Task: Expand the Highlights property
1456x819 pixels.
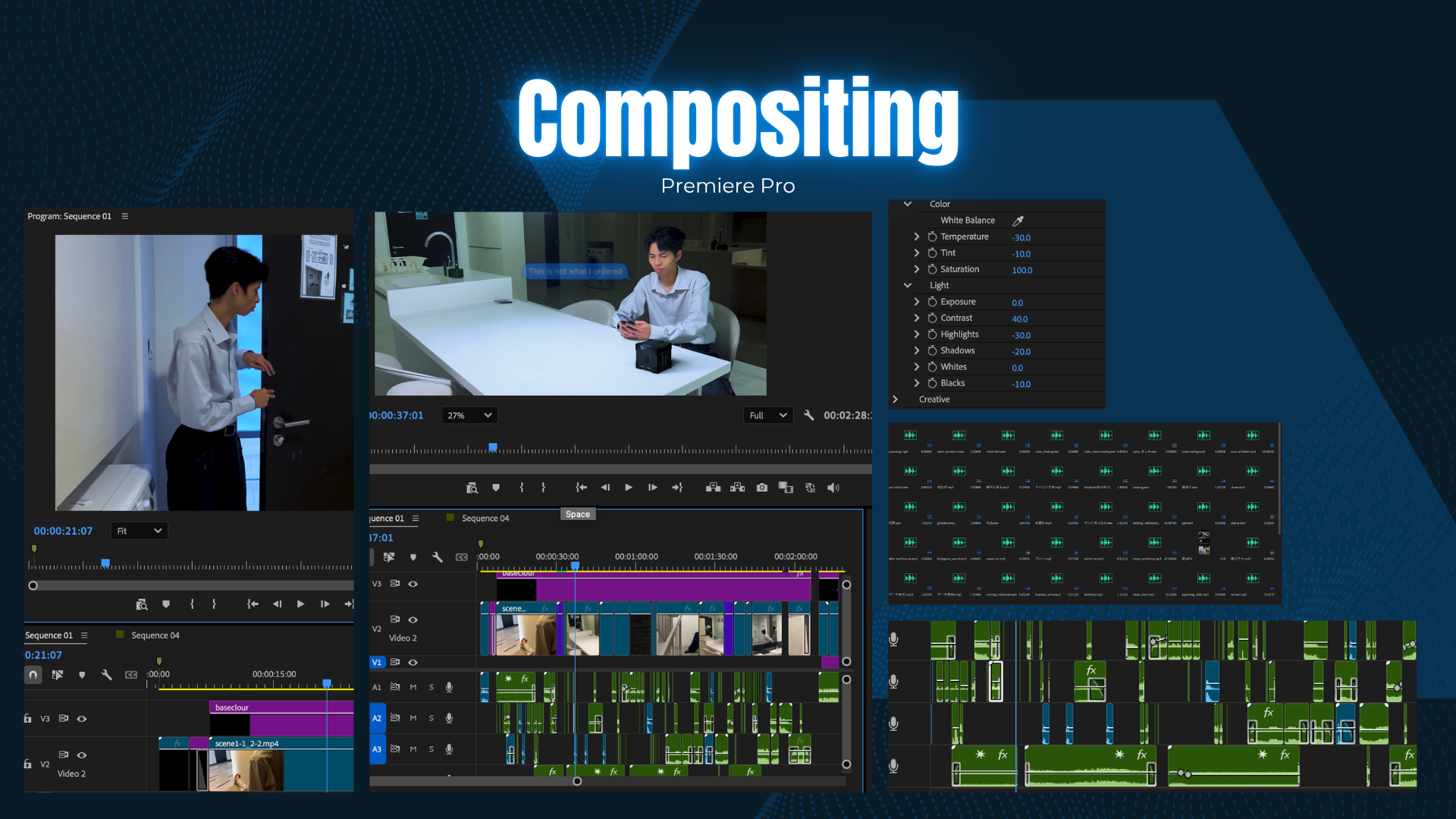Action: pos(917,334)
